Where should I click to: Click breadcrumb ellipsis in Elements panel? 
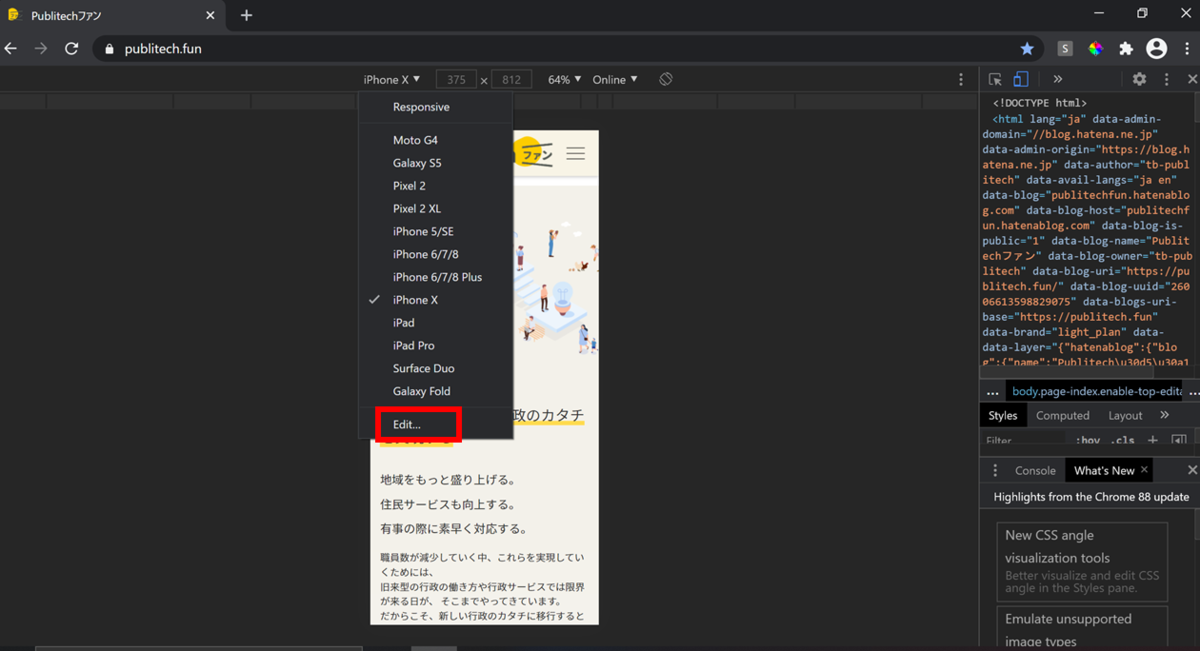(992, 393)
